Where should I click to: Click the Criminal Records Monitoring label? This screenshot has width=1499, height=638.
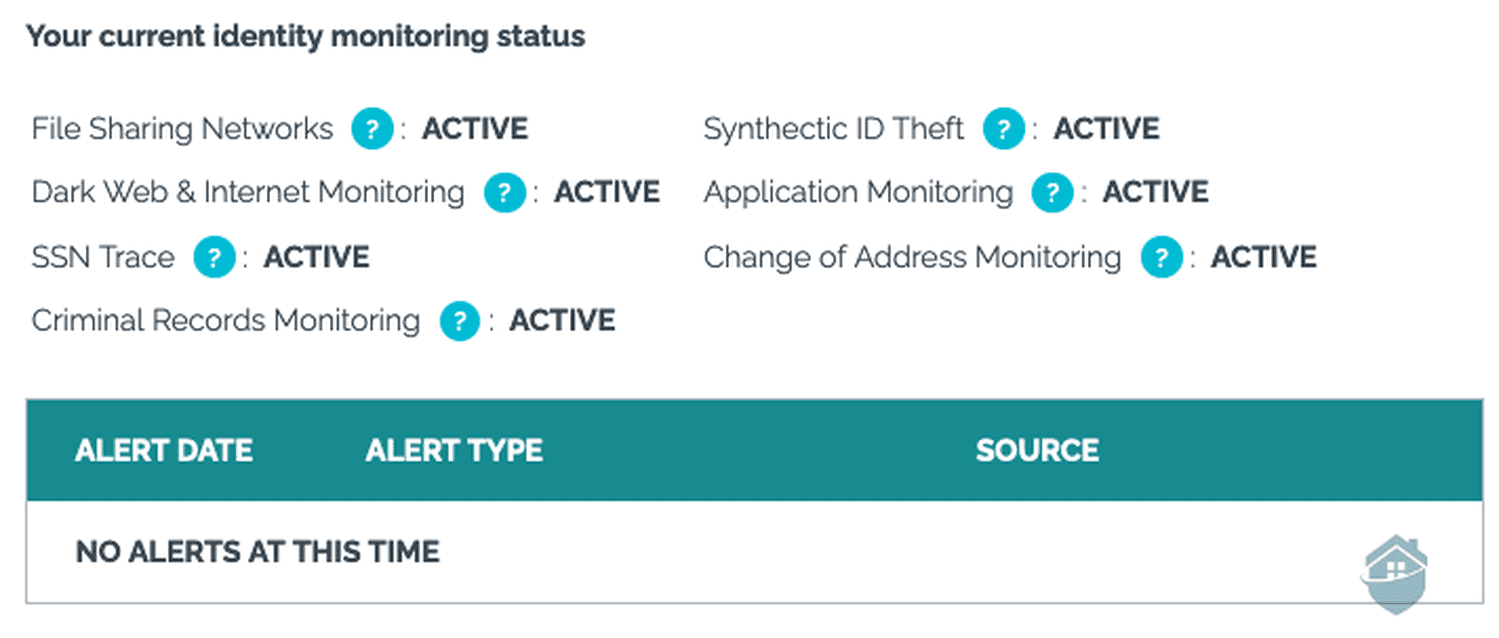tap(226, 321)
